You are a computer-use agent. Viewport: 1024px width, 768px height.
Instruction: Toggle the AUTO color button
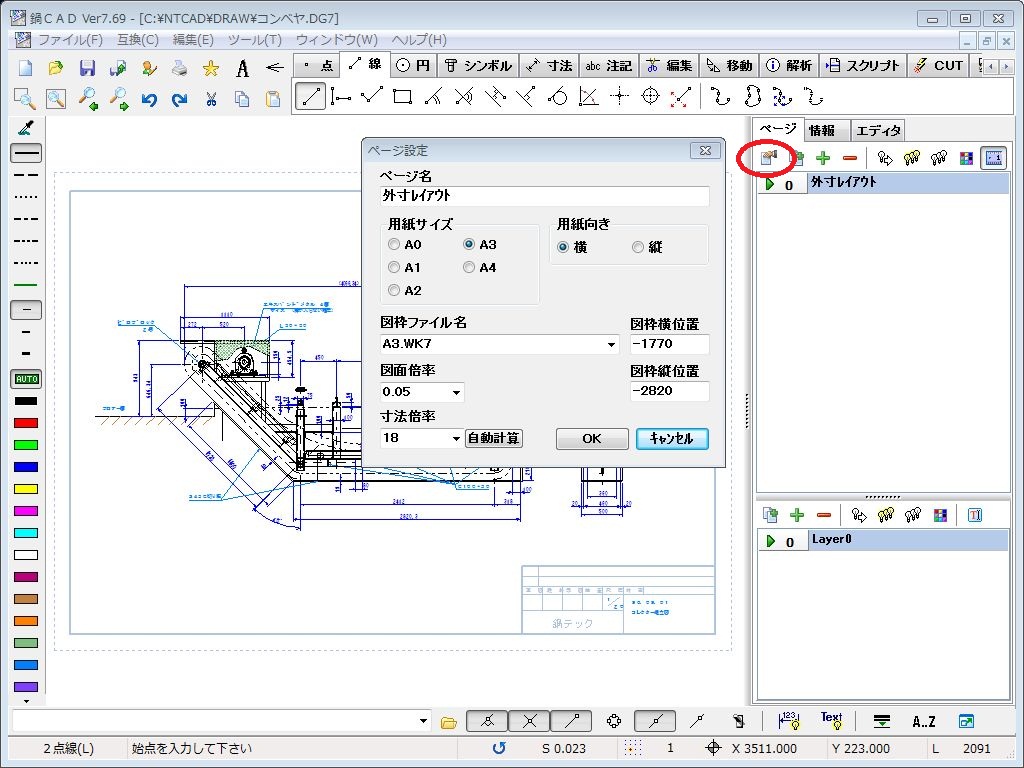(x=26, y=379)
